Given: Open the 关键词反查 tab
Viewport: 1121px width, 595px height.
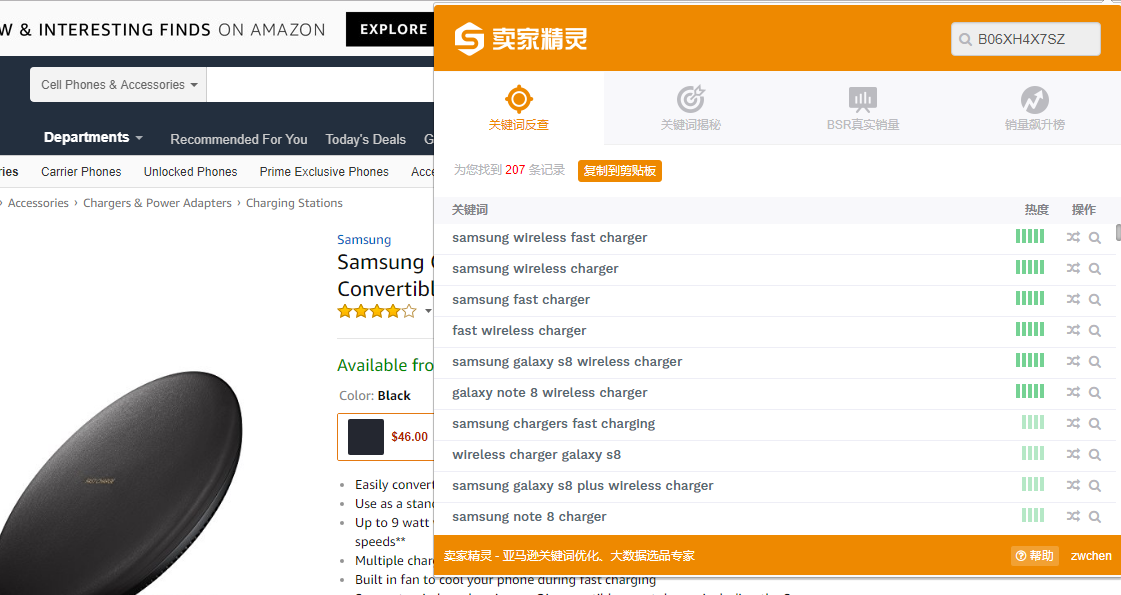Looking at the screenshot, I should point(518,109).
